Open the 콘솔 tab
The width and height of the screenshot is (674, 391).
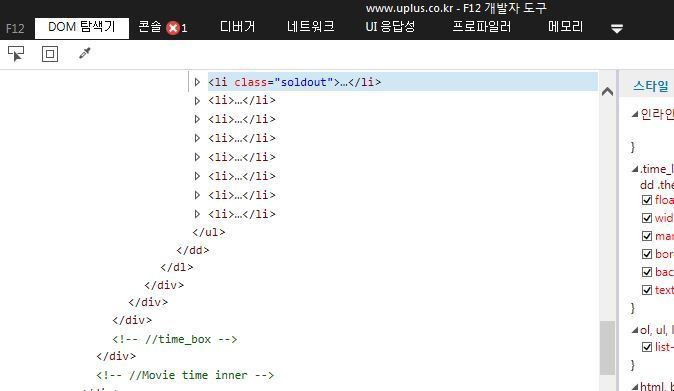point(150,27)
